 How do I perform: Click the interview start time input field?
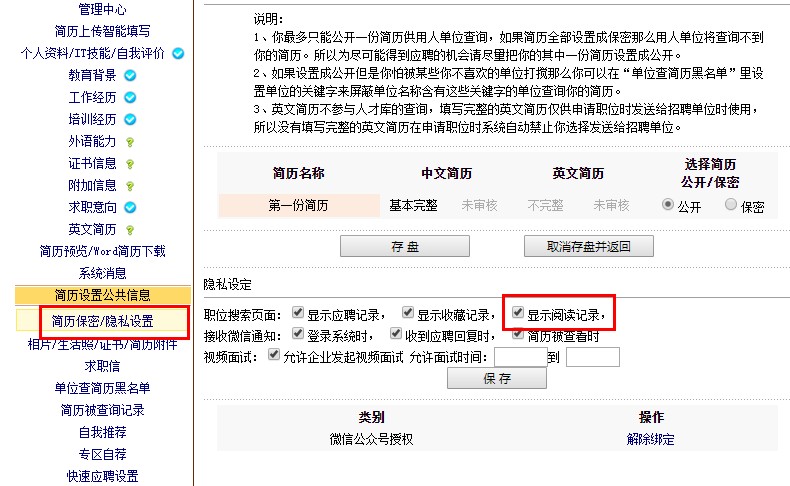pyautogui.click(x=521, y=357)
